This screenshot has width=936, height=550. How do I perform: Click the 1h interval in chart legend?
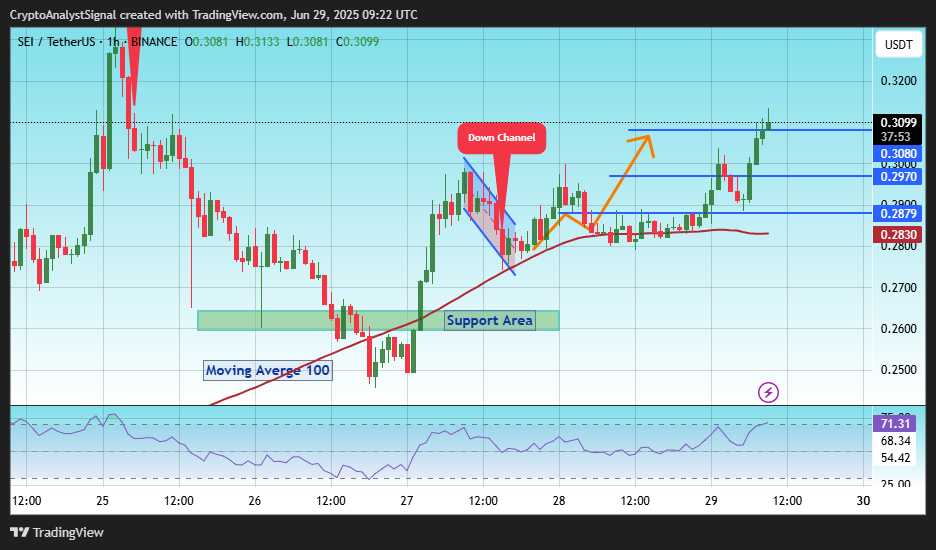[x=113, y=42]
